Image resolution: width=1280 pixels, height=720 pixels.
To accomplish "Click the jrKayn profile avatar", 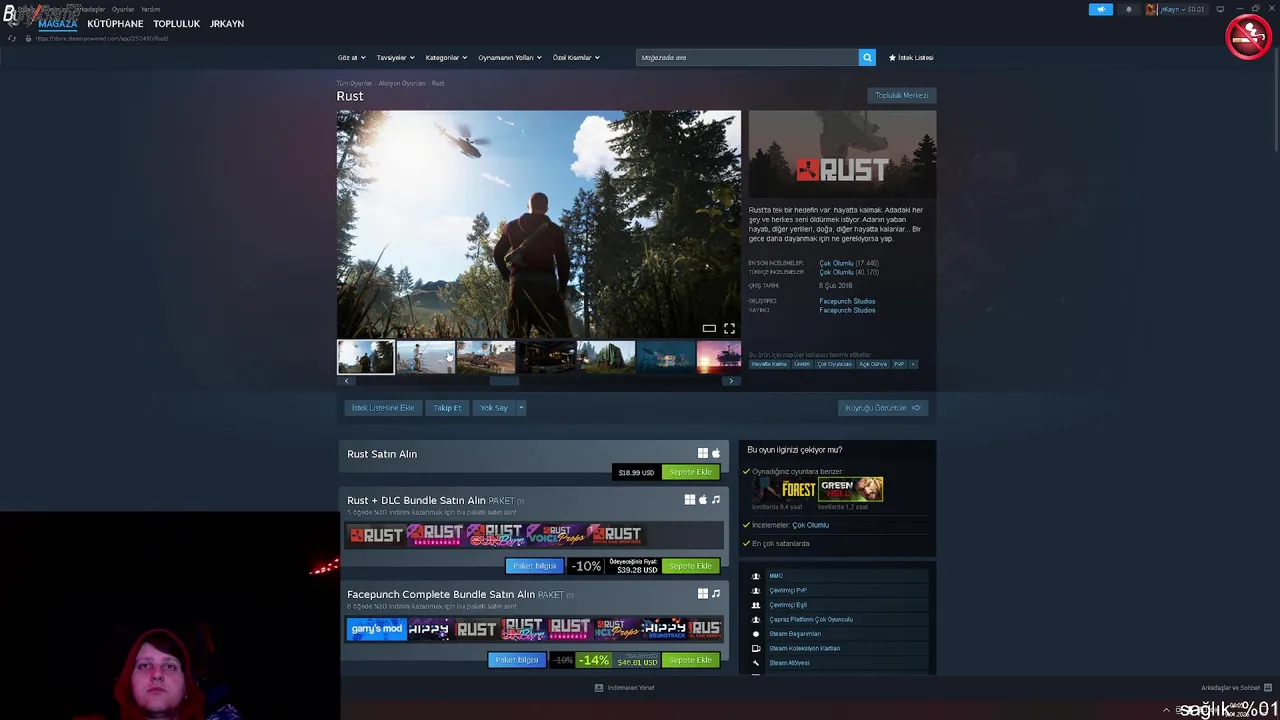I will pos(1151,9).
